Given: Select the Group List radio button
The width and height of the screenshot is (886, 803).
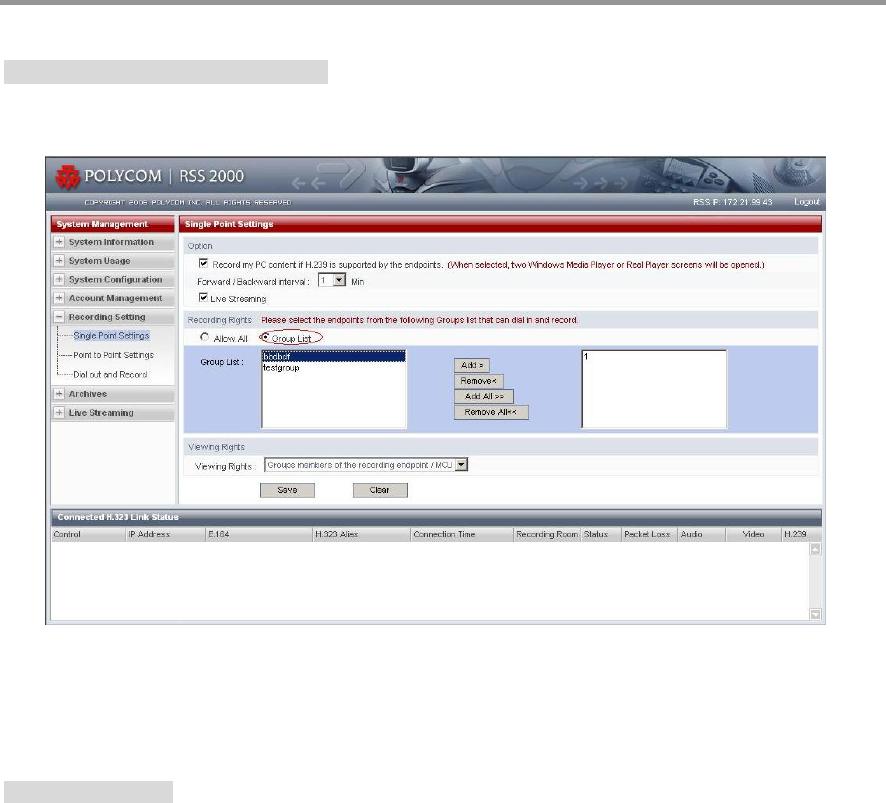Looking at the screenshot, I should point(264,337).
